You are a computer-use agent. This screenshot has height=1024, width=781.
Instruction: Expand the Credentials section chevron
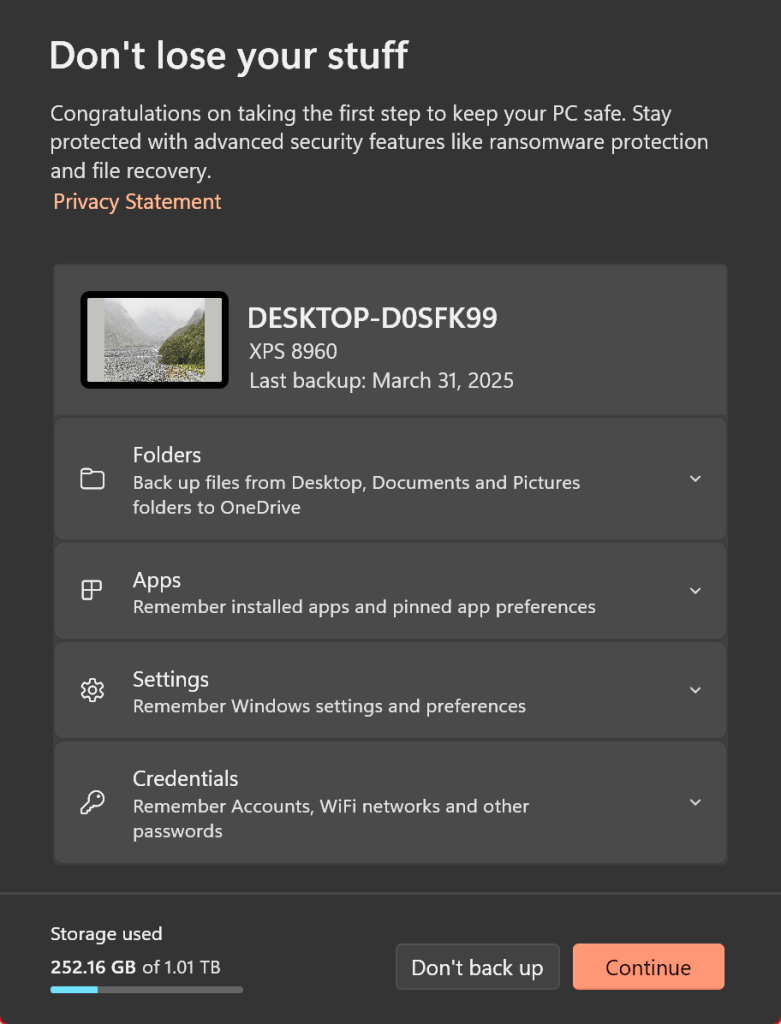pos(695,802)
